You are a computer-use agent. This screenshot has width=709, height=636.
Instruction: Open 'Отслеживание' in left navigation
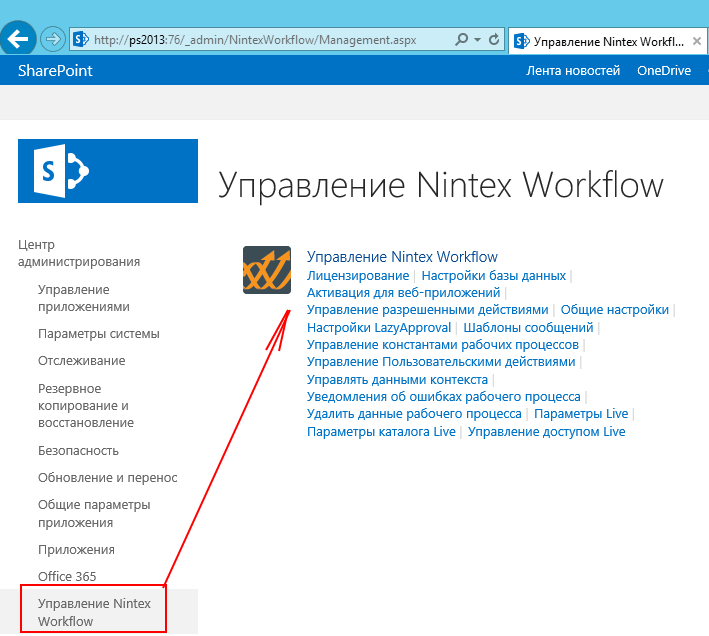click(81, 361)
